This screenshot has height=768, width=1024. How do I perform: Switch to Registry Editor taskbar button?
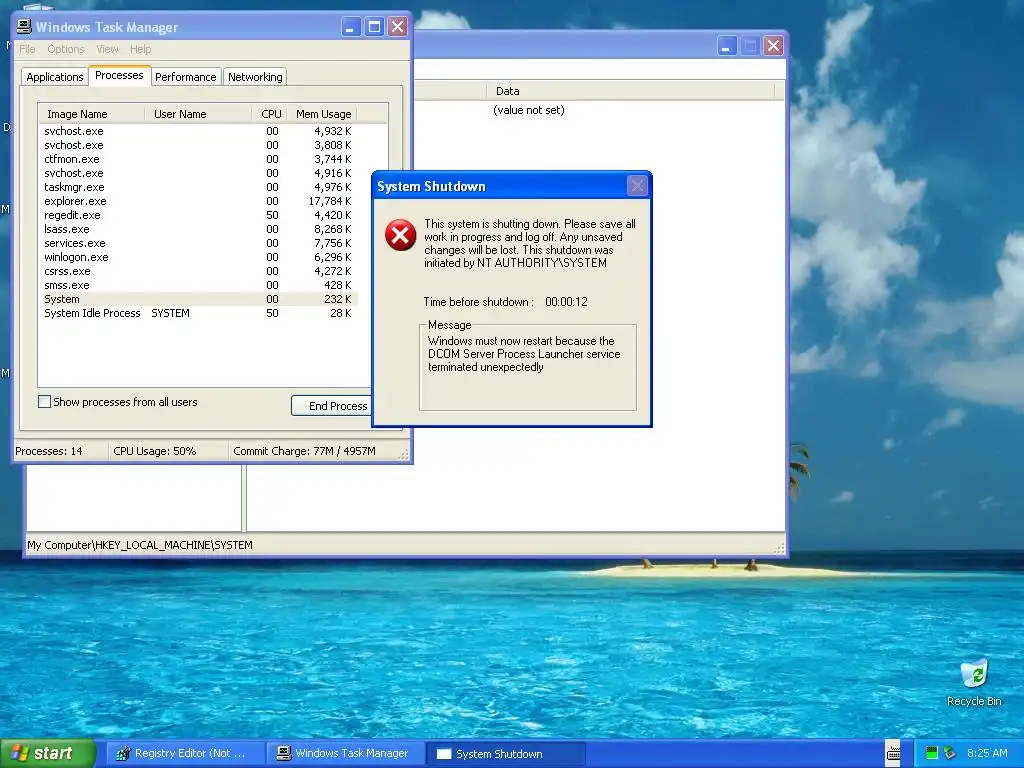click(x=185, y=754)
